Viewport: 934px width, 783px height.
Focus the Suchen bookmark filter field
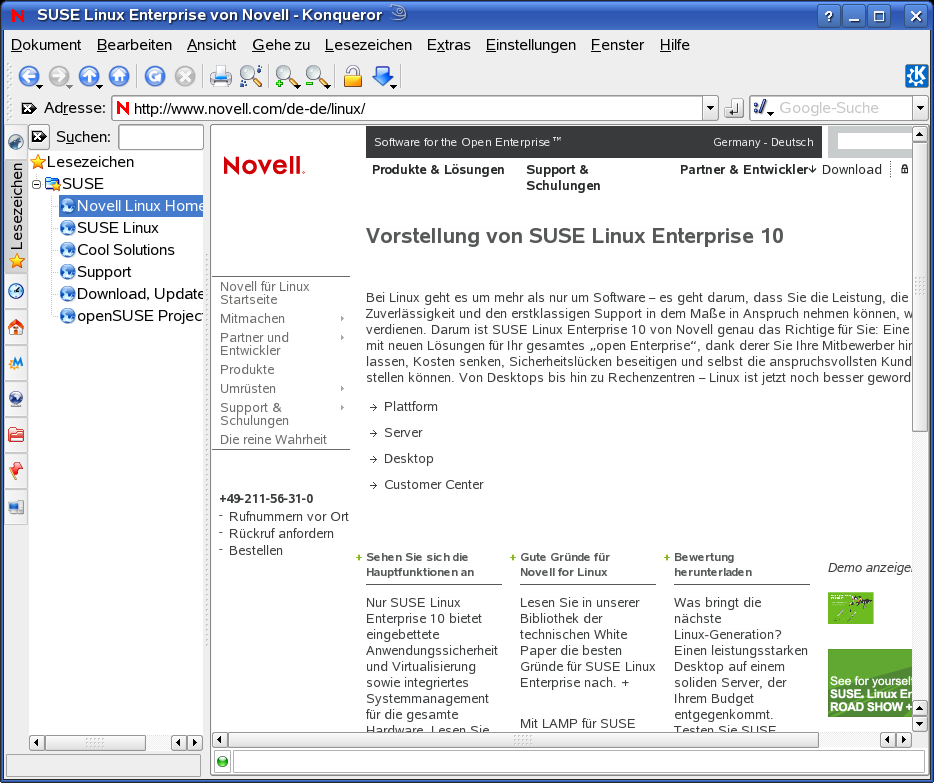161,137
